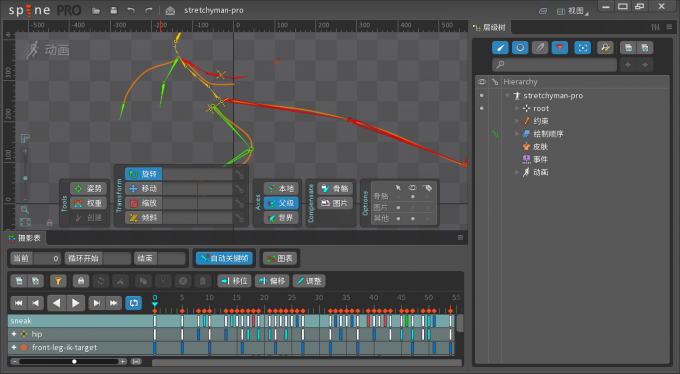Save project using the disk icon
Screen dimensions: 680x374
click(114, 10)
